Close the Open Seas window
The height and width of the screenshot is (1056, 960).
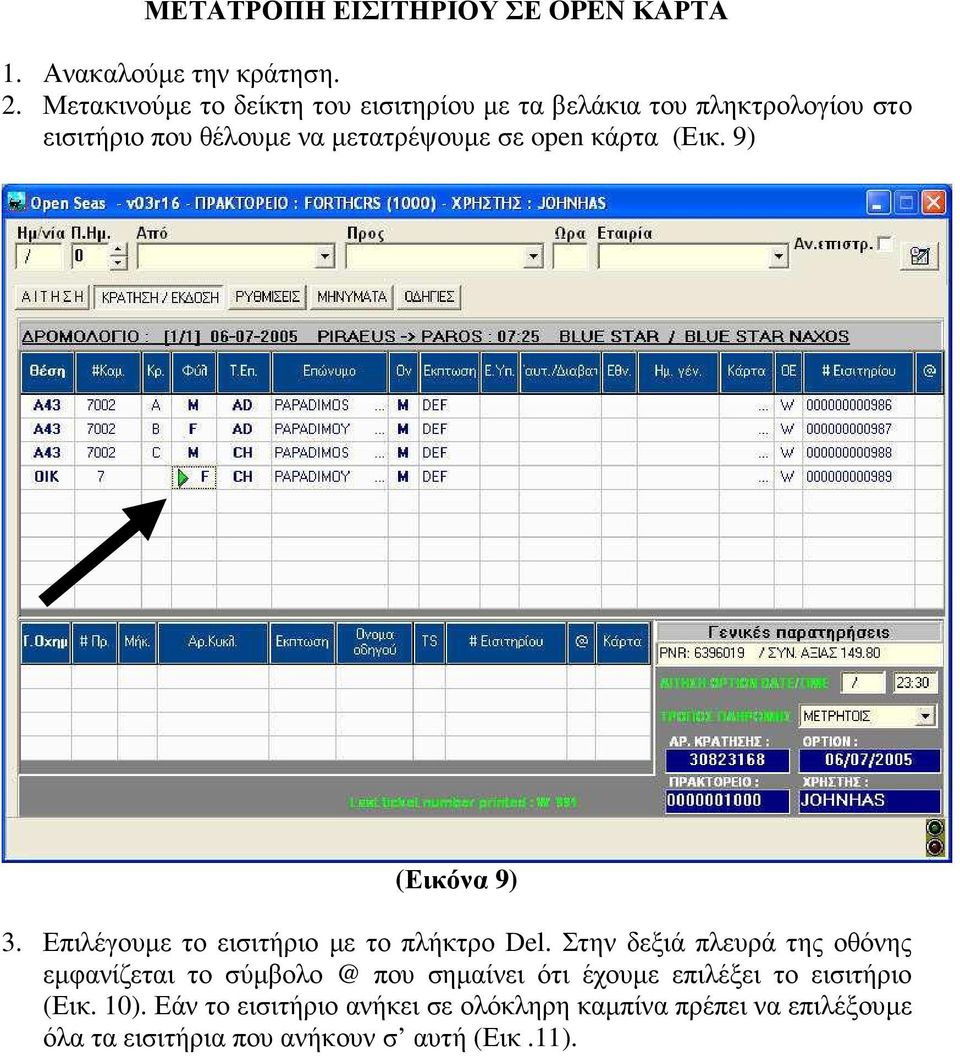click(x=933, y=203)
